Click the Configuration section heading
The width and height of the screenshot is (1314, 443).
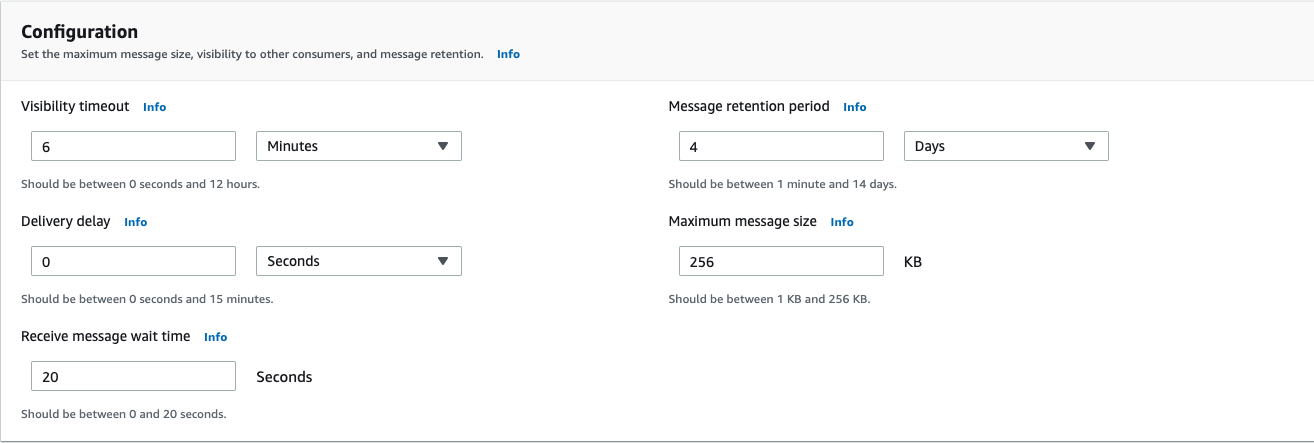point(80,32)
